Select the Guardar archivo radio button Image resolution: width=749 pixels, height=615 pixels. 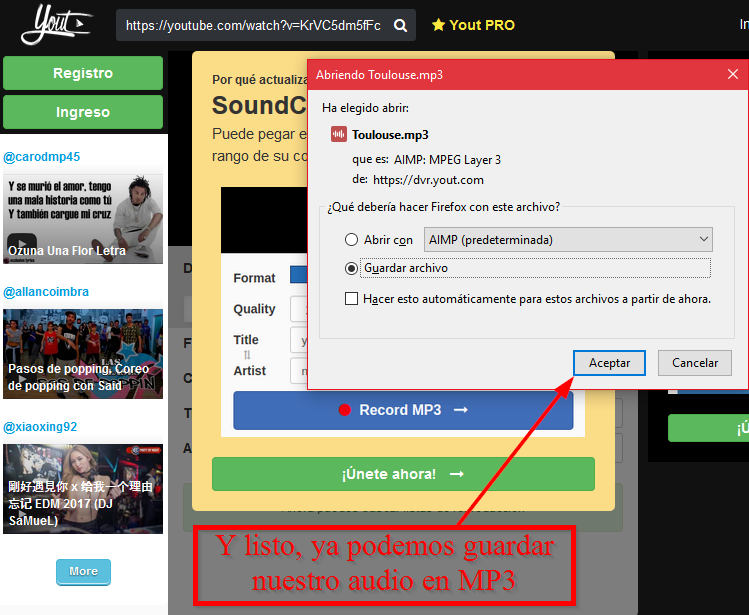351,268
